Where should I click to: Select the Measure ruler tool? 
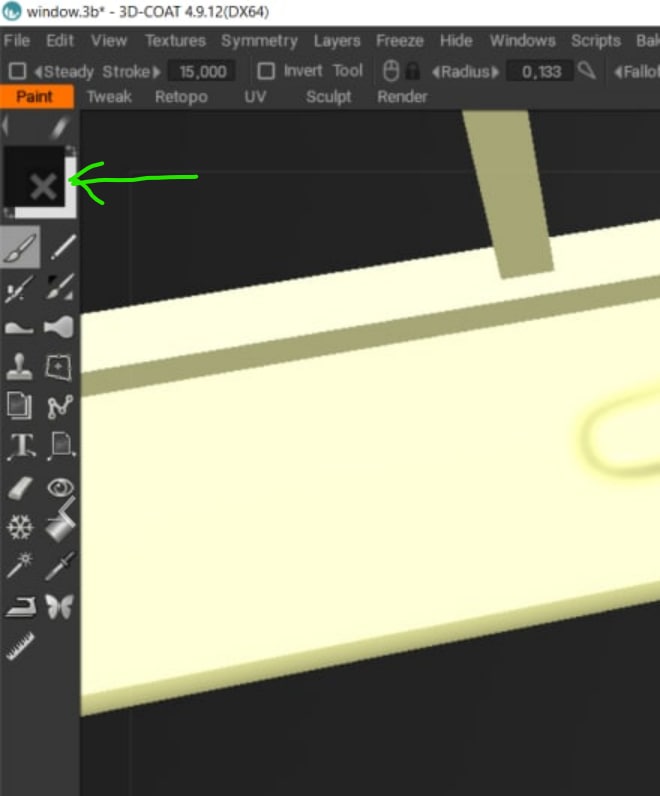[20, 646]
